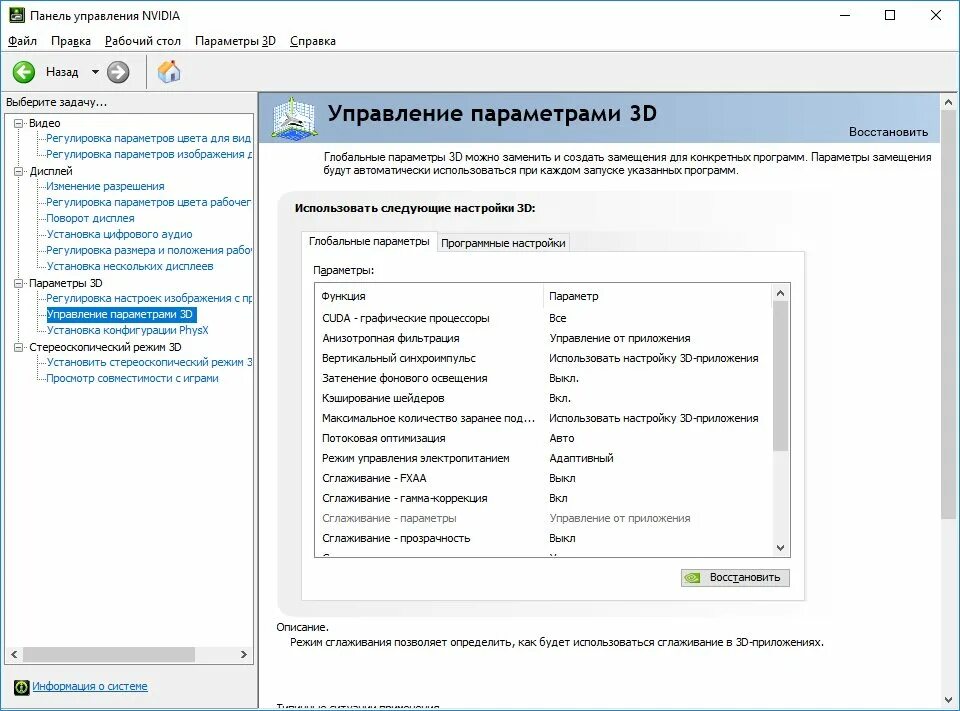The height and width of the screenshot is (711, 960).
Task: Select Затенение фонового освещения row
Action: coord(544,378)
